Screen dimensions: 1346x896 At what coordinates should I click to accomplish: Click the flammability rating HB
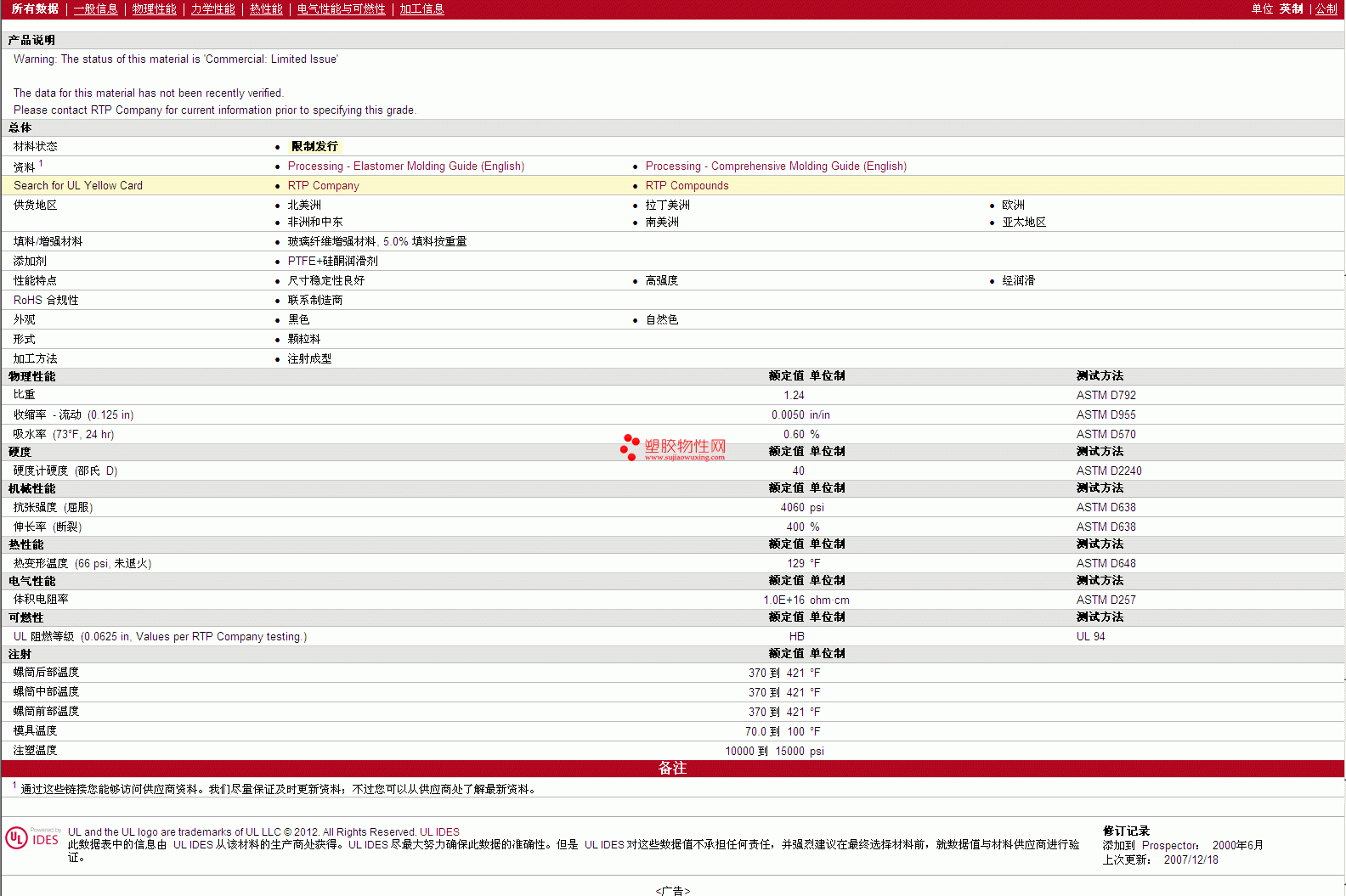(796, 637)
